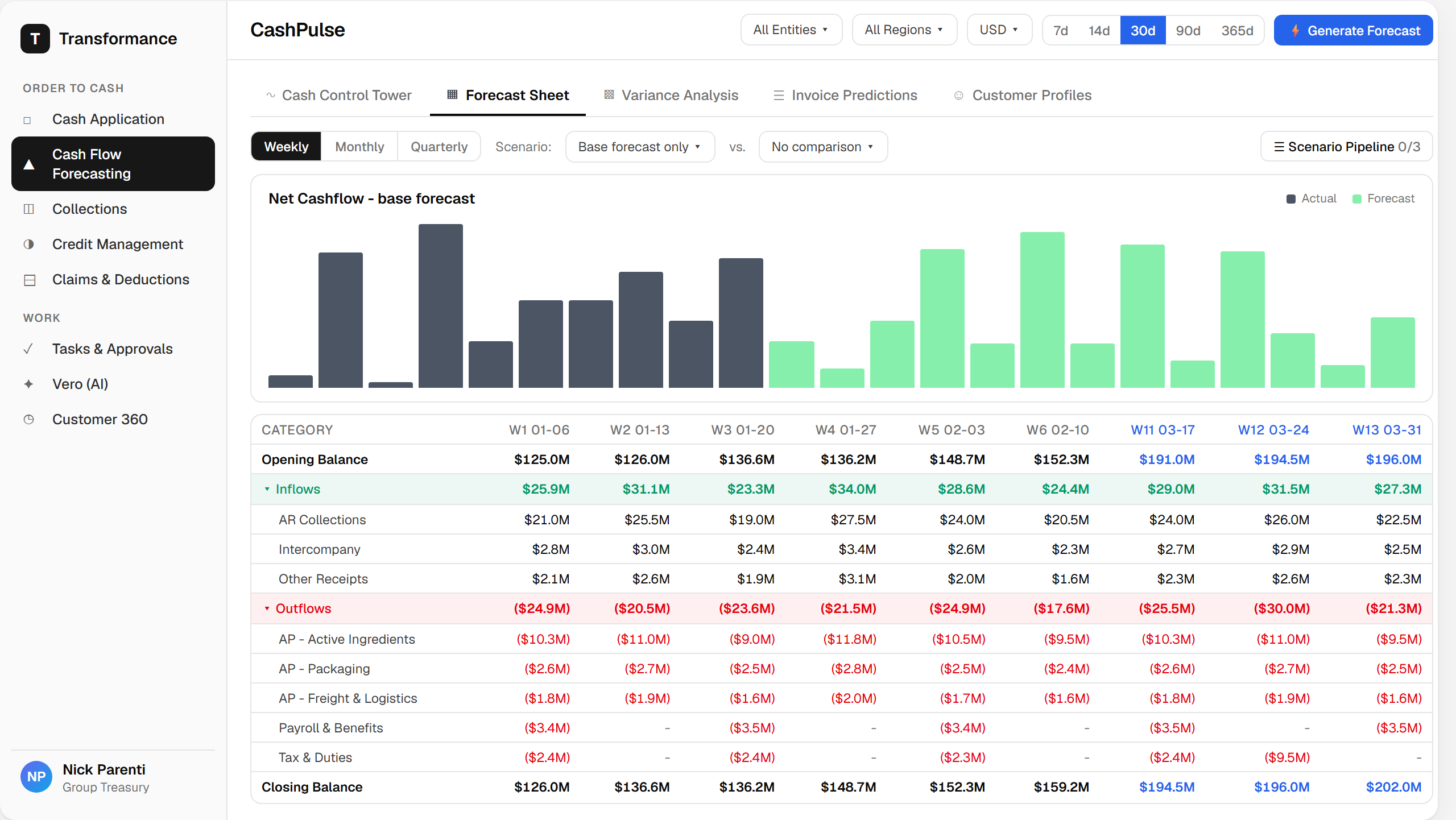1456x820 pixels.
Task: Click the $202.0M closing balance cell
Action: 1393,788
